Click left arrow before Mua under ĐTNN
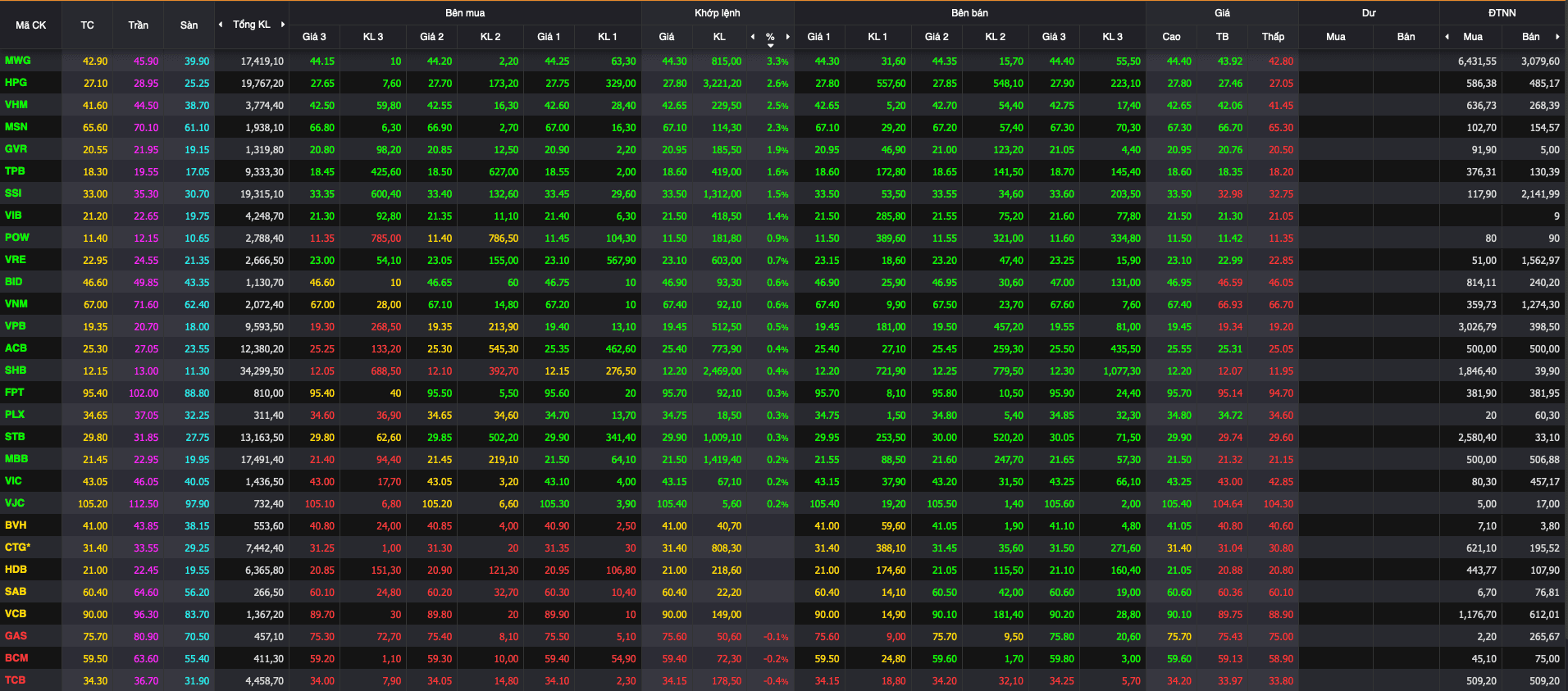The image size is (1568, 691). (1447, 36)
